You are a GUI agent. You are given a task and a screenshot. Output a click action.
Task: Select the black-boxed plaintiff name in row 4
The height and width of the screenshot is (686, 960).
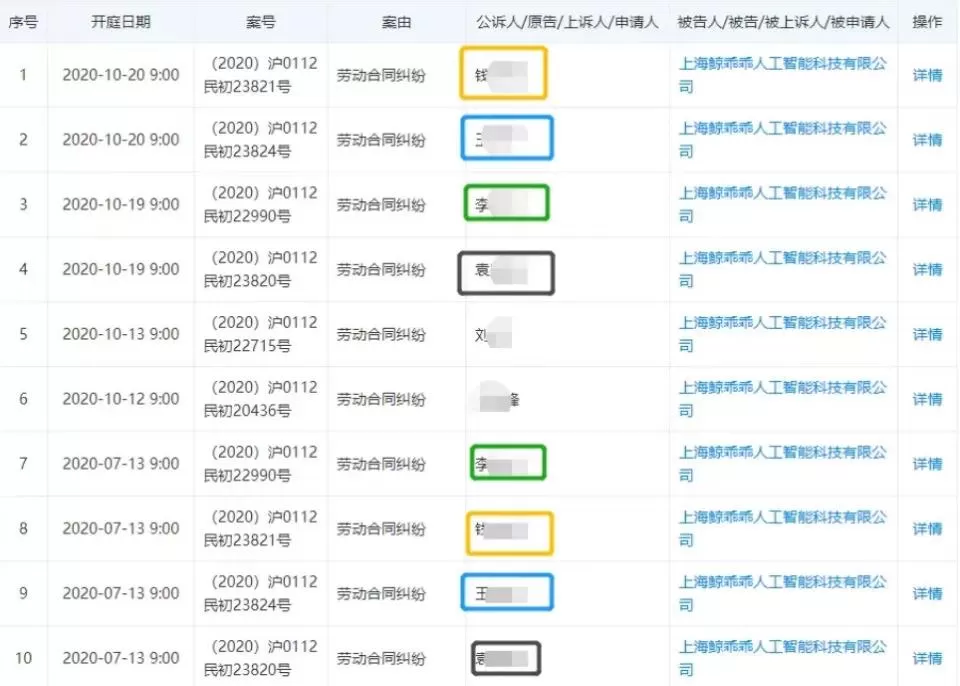click(x=506, y=273)
